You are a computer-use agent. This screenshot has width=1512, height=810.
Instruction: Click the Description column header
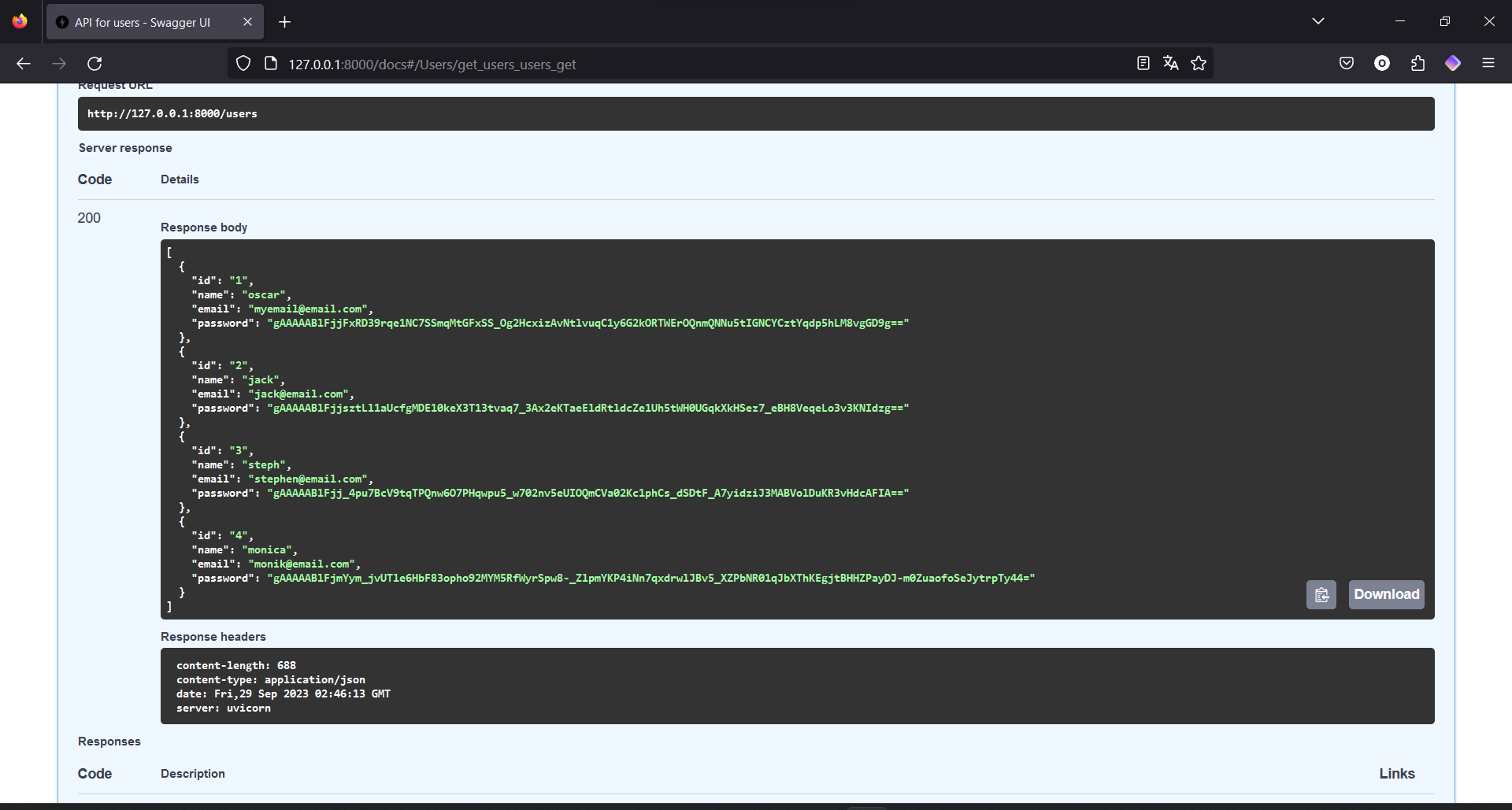point(193,774)
